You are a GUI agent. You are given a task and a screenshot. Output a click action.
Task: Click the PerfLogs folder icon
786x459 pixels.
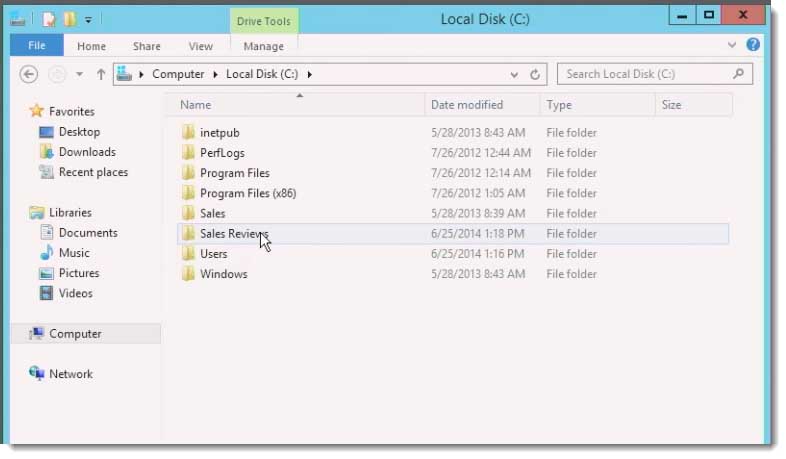(188, 152)
